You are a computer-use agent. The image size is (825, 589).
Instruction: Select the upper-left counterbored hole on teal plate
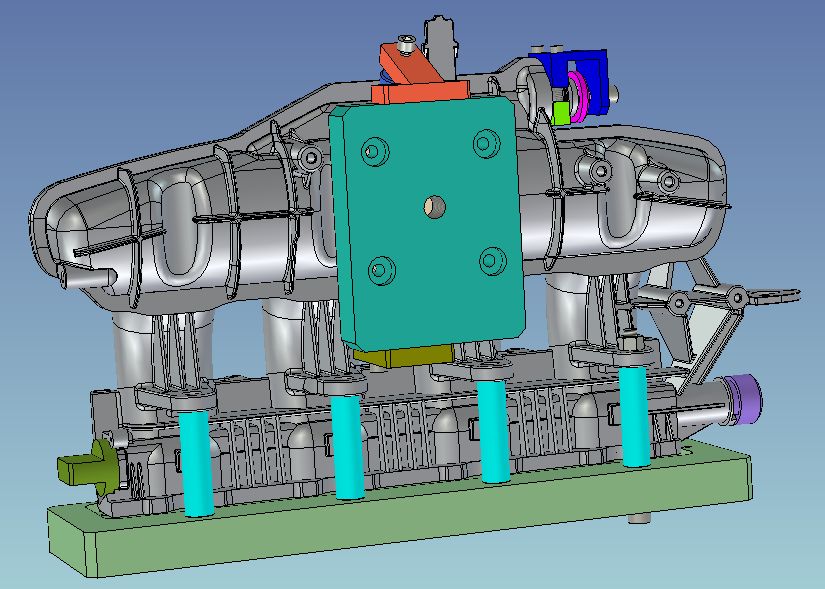point(375,152)
